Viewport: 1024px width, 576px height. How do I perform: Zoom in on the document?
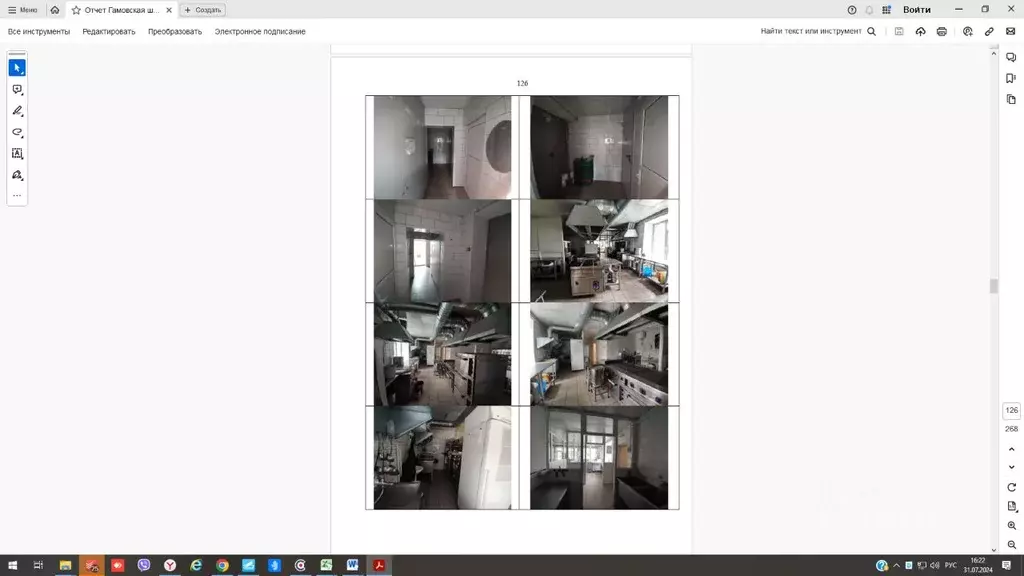click(1011, 526)
